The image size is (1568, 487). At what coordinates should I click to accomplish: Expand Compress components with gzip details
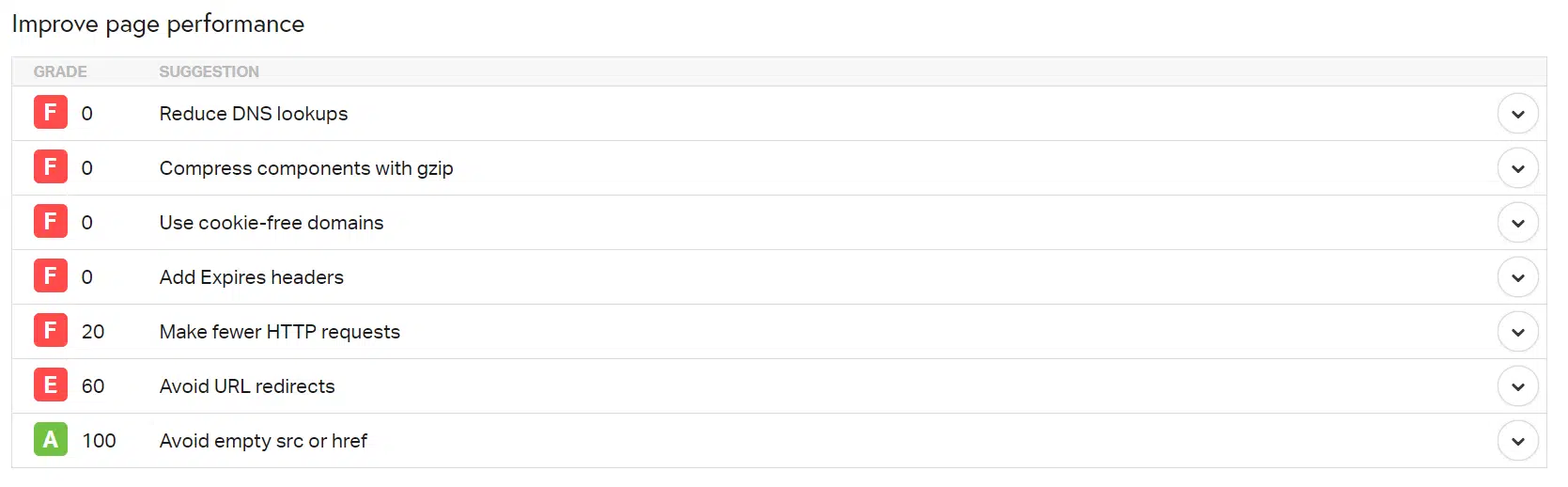pyautogui.click(x=1517, y=168)
